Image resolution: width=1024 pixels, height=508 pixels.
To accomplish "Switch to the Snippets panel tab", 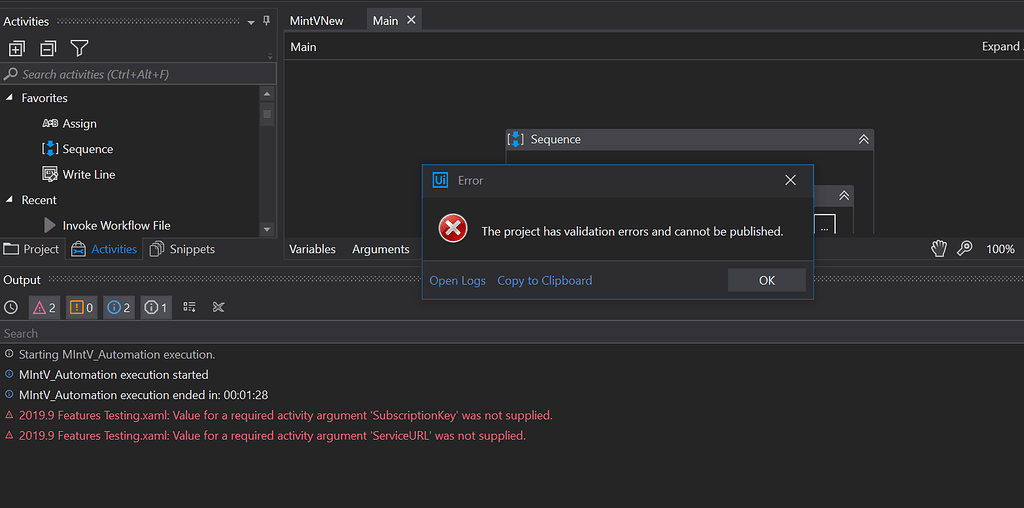I will coord(182,249).
